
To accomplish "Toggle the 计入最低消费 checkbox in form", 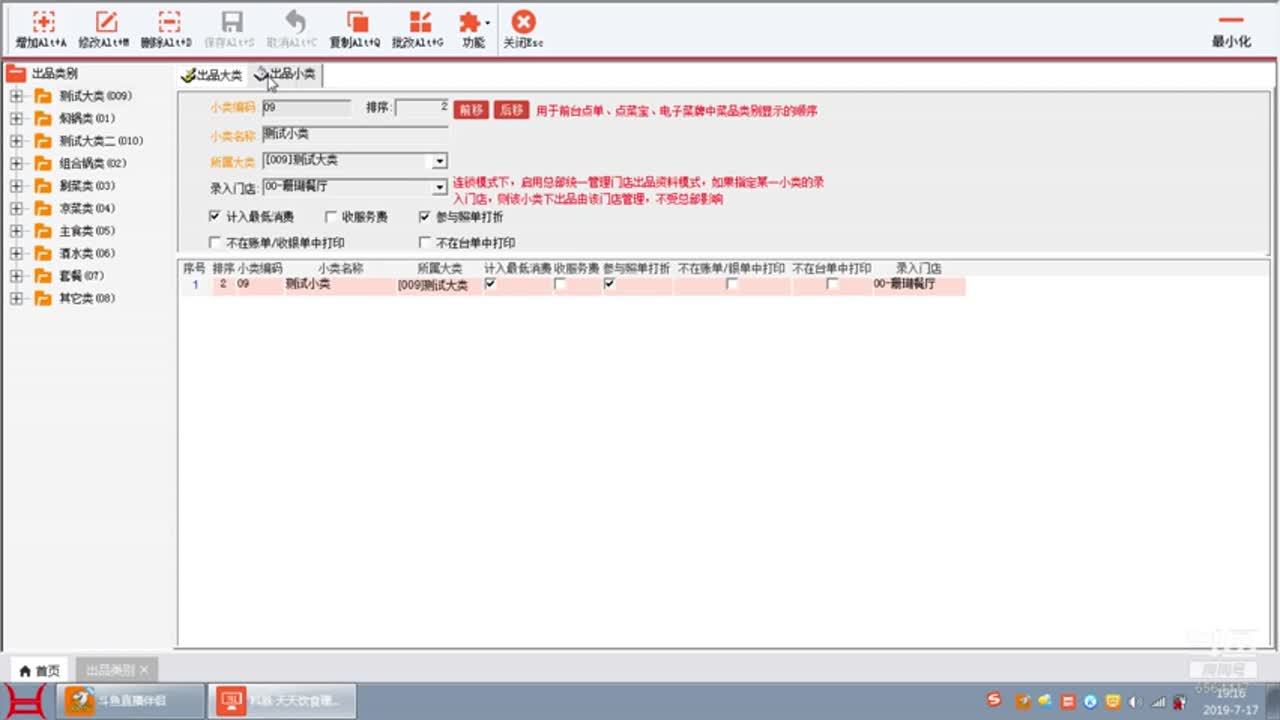I will pyautogui.click(x=215, y=216).
